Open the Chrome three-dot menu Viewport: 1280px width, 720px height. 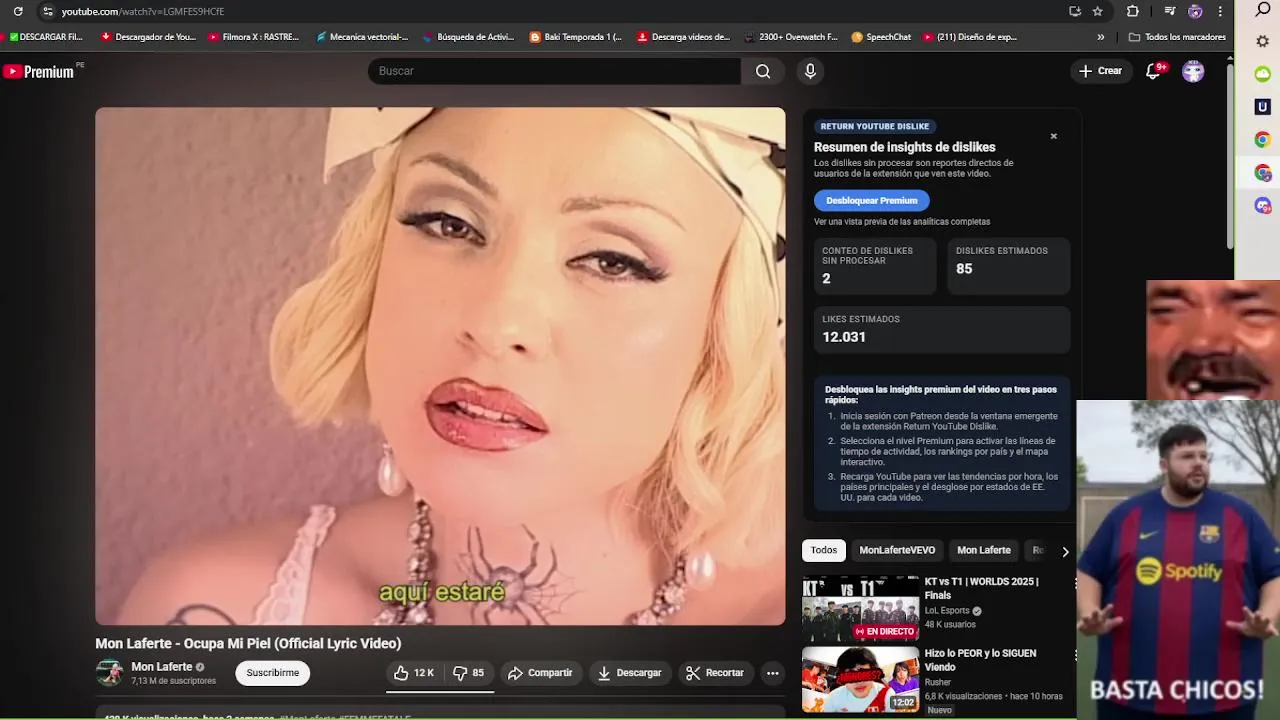click(1220, 11)
